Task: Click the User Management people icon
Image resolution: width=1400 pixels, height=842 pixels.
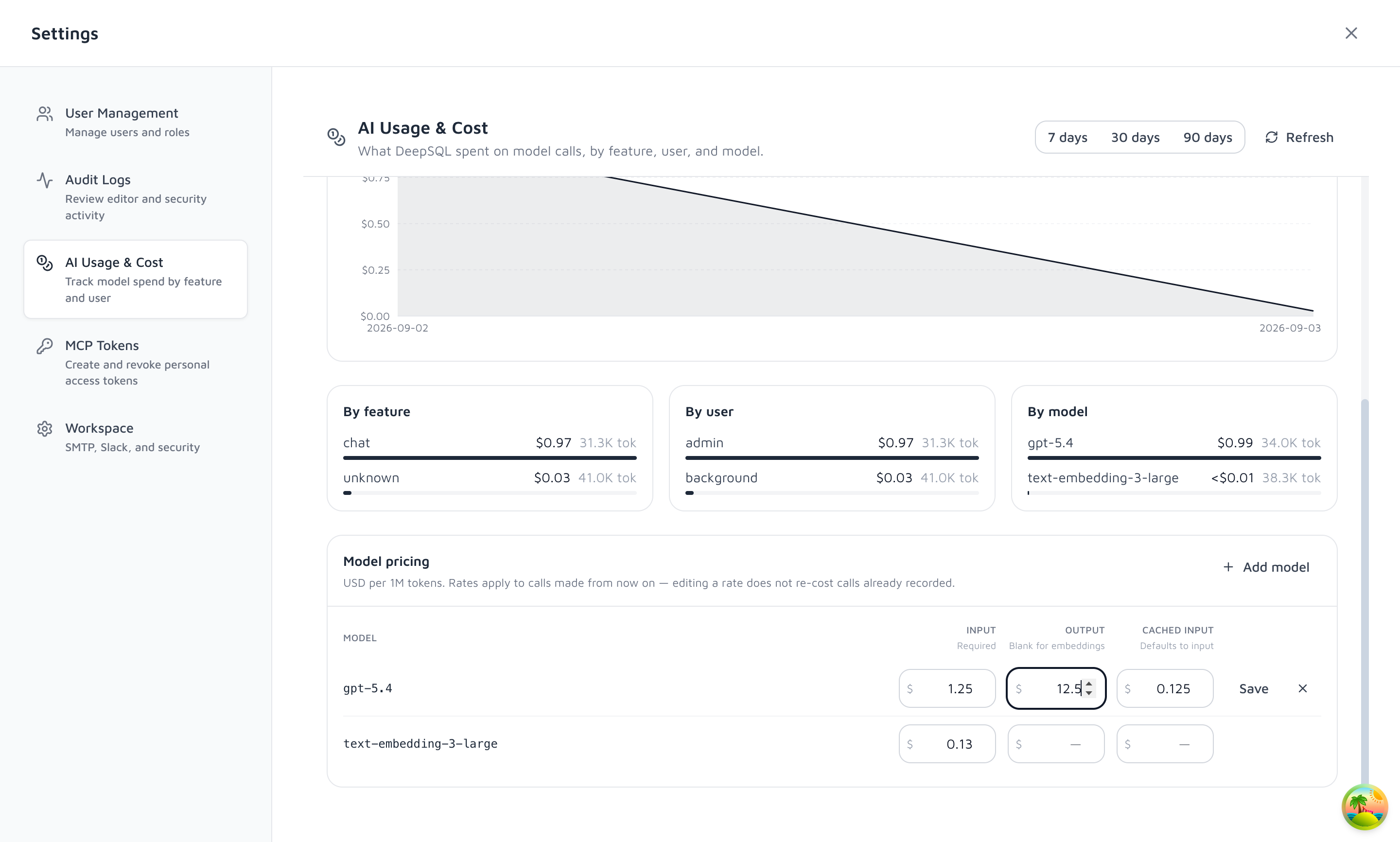Action: click(45, 114)
